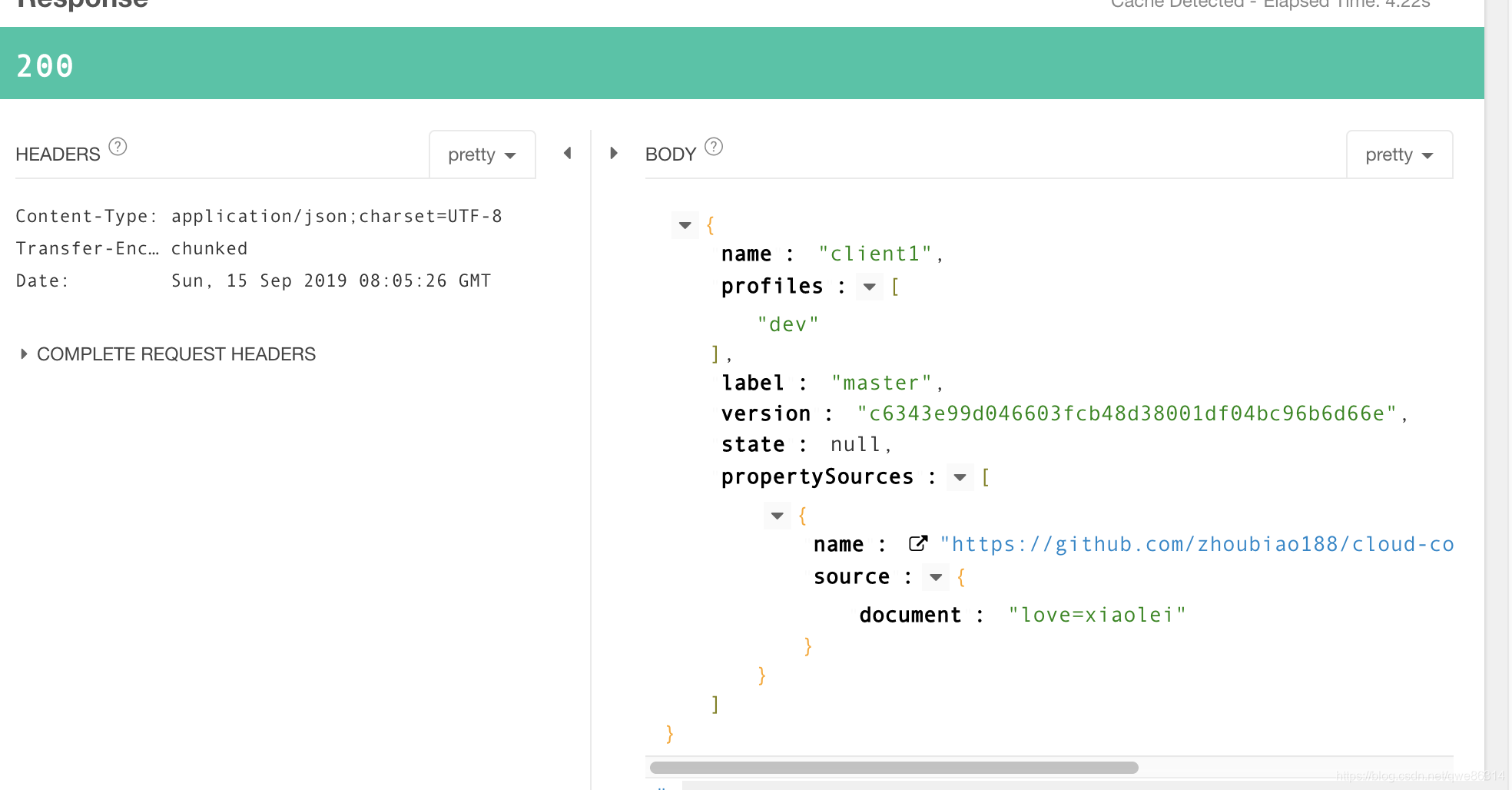Collapse the profiles array
The height and width of the screenshot is (790, 1512).
(870, 287)
